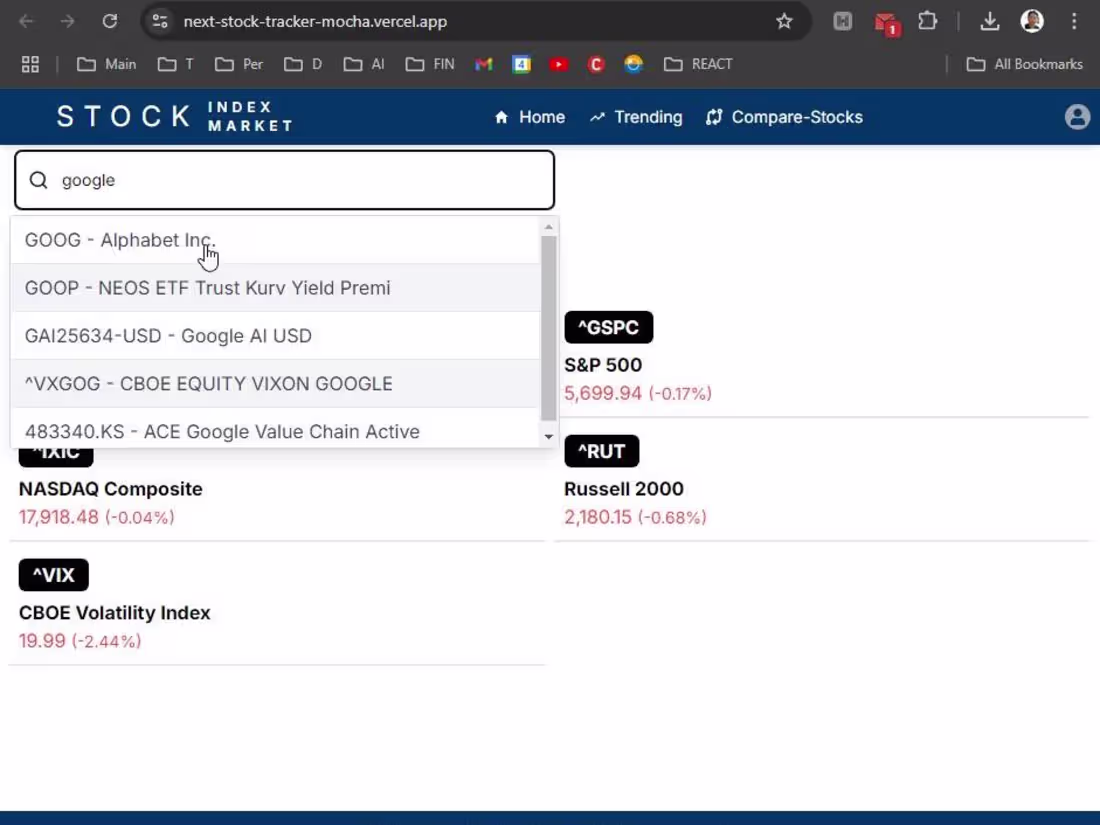The image size is (1100, 825).
Task: Select ^VXGOG CBOE Equity Vixon Google suggestion
Action: (x=276, y=384)
